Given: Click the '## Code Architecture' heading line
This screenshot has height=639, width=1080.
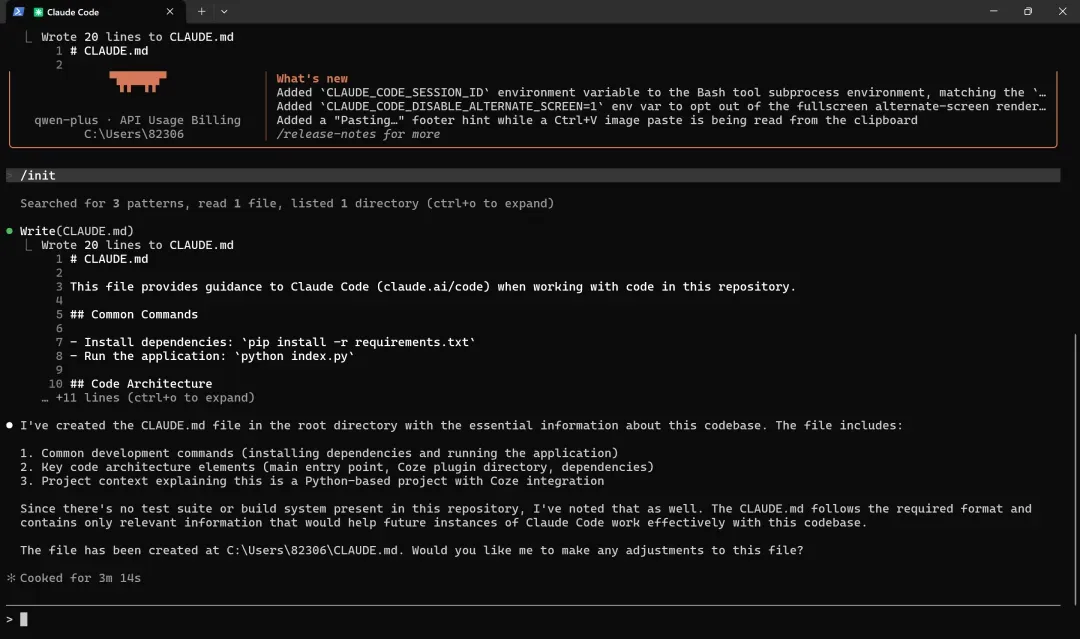Looking at the screenshot, I should 141,384.
